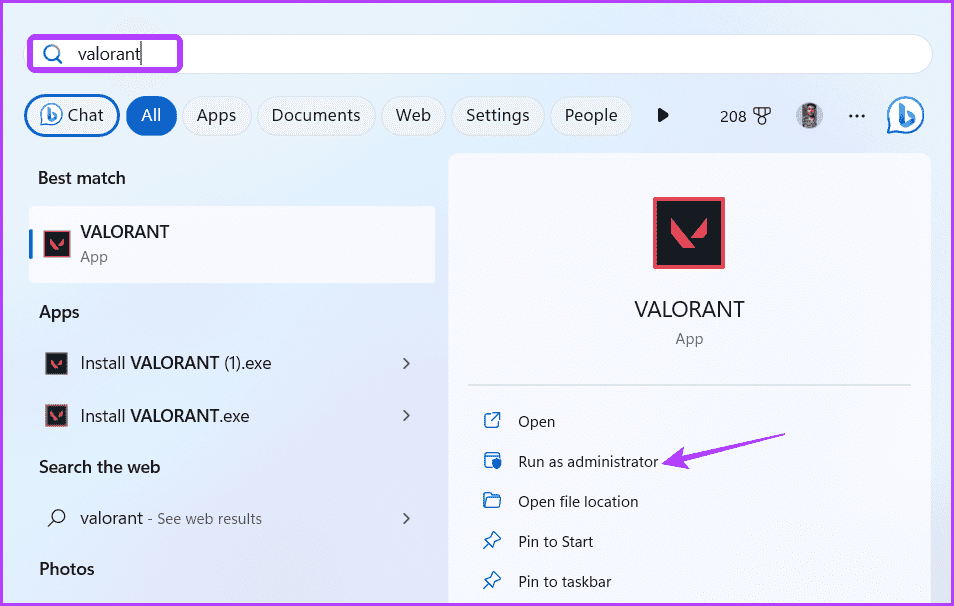Open the Bing Chat tab
The image size is (954, 606).
click(72, 116)
